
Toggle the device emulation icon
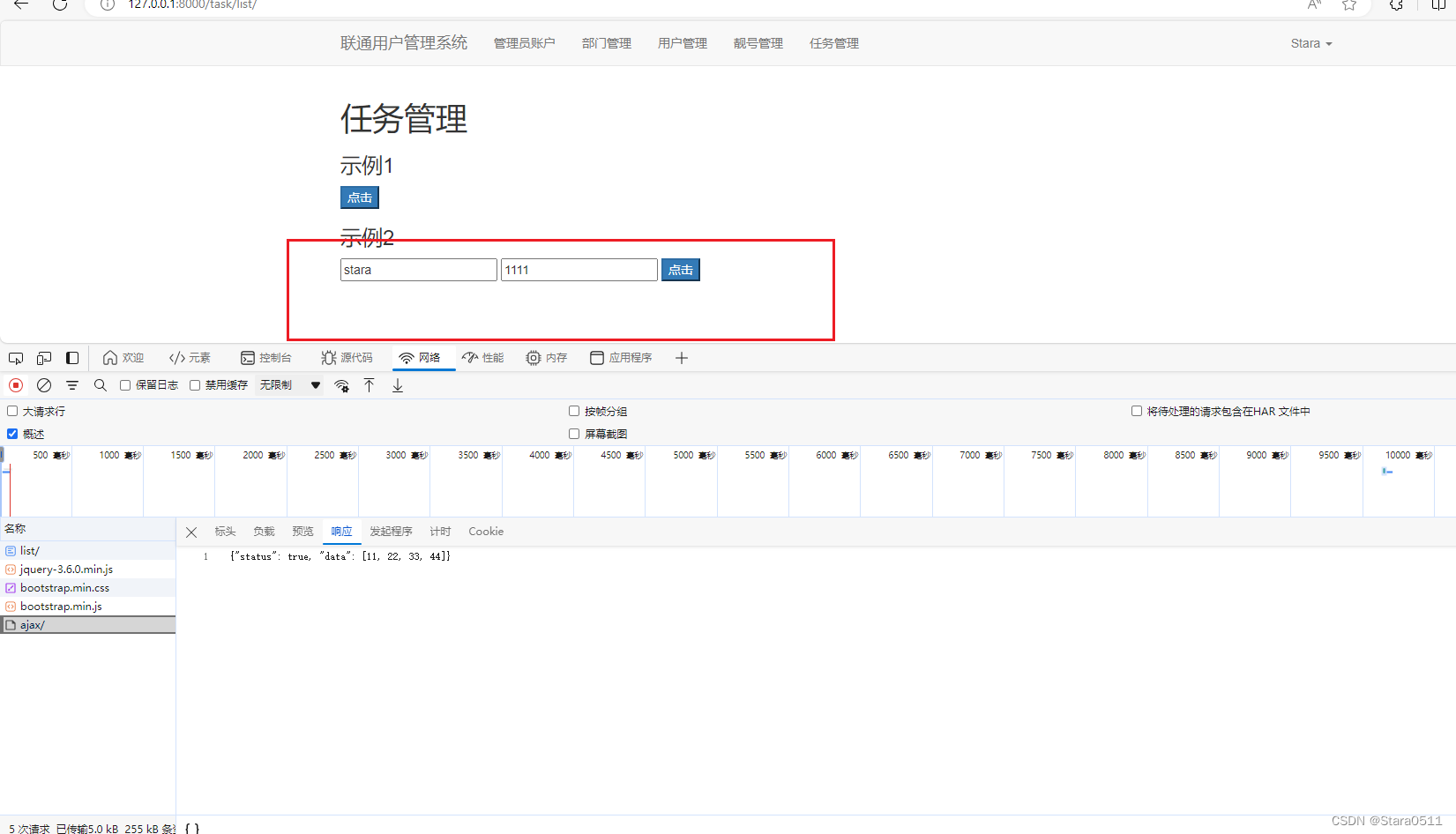pos(44,358)
